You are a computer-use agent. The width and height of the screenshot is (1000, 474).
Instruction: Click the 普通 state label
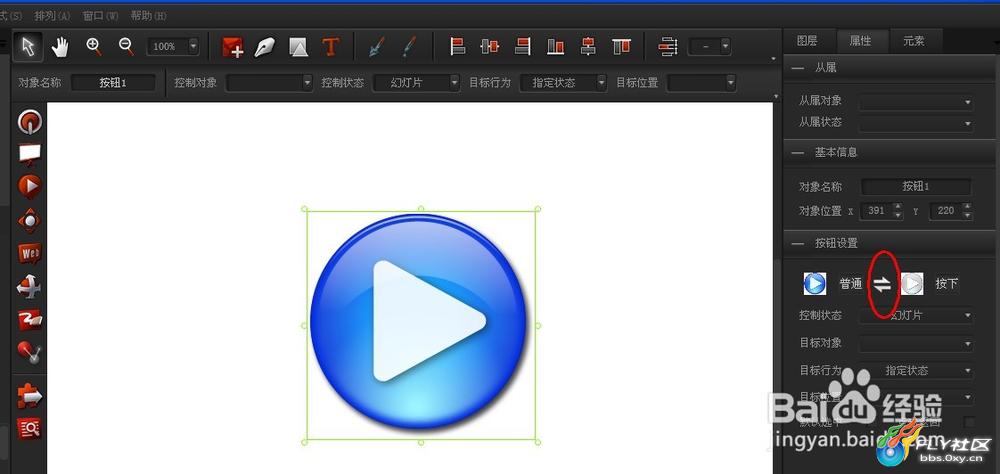850,284
